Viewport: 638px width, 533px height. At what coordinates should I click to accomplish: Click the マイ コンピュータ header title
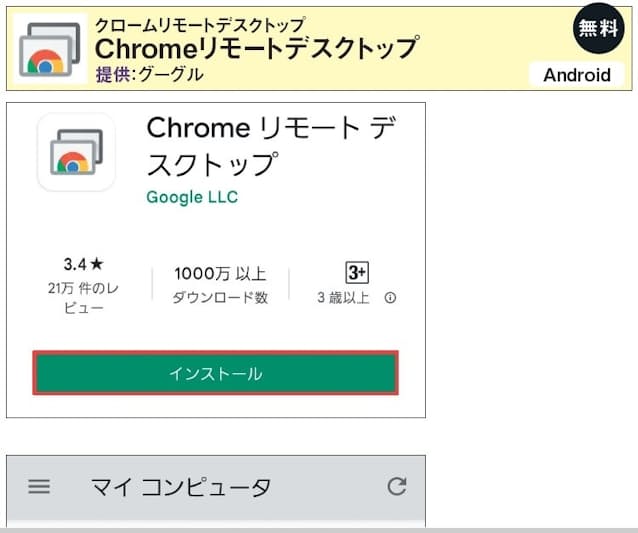[181, 487]
